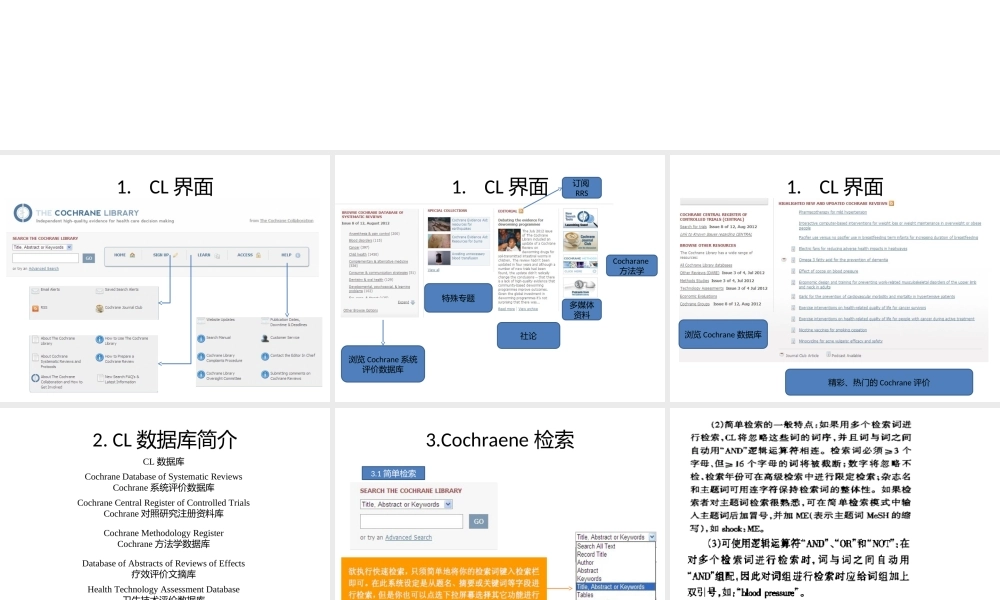Click the paragraph starting (2)简单检索的一般特点
Screen dimensions: 1000x600
[x=800, y=476]
